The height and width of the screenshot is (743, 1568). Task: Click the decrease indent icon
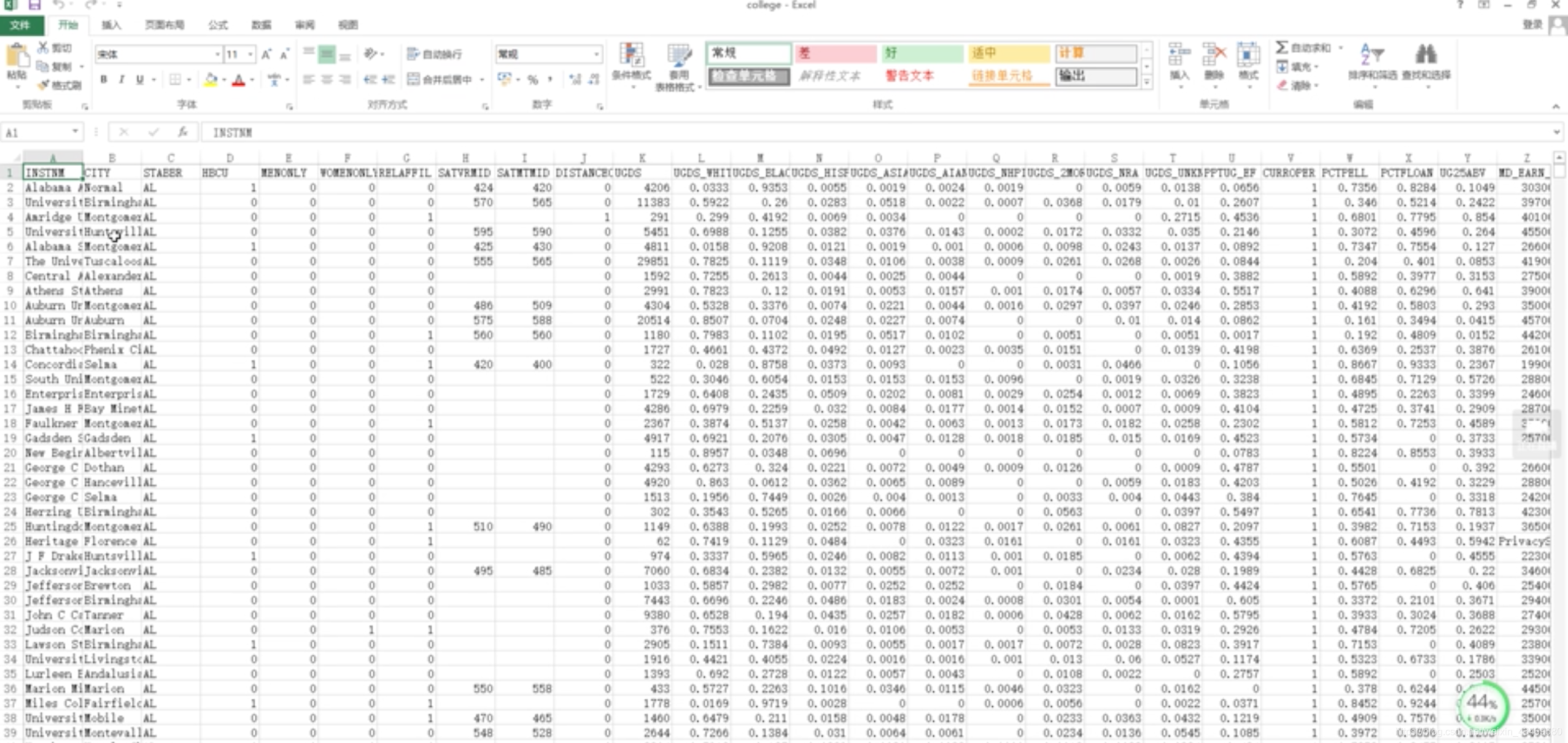coord(370,79)
